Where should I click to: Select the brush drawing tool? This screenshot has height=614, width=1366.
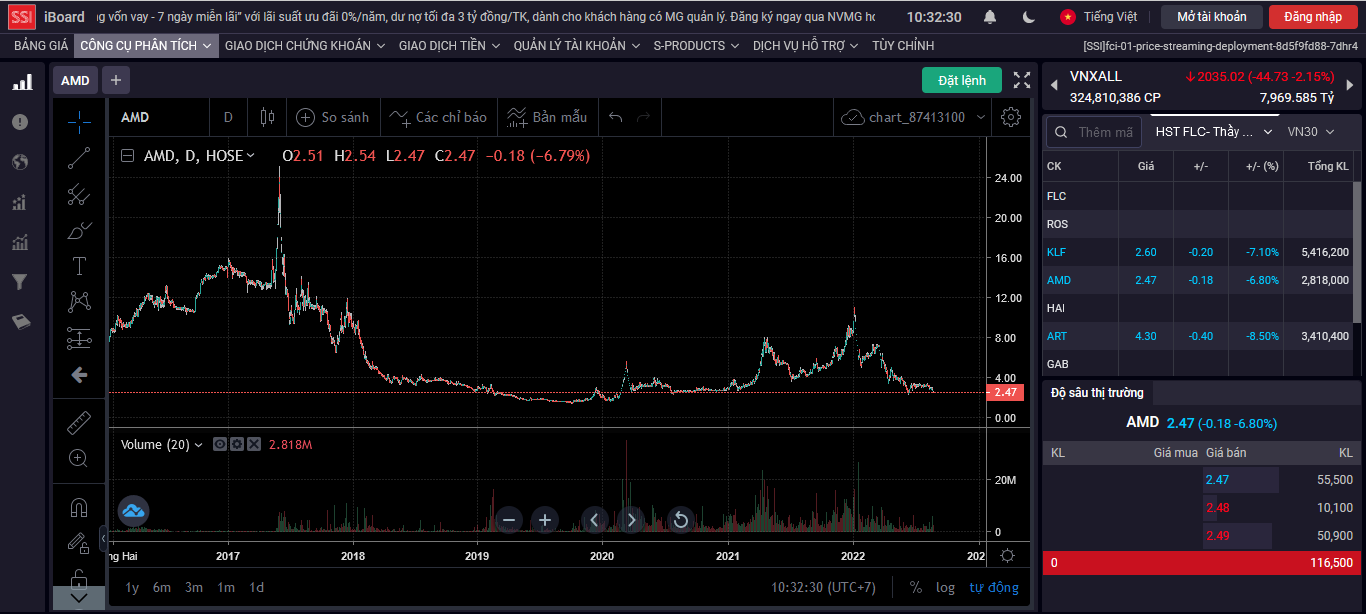(79, 230)
